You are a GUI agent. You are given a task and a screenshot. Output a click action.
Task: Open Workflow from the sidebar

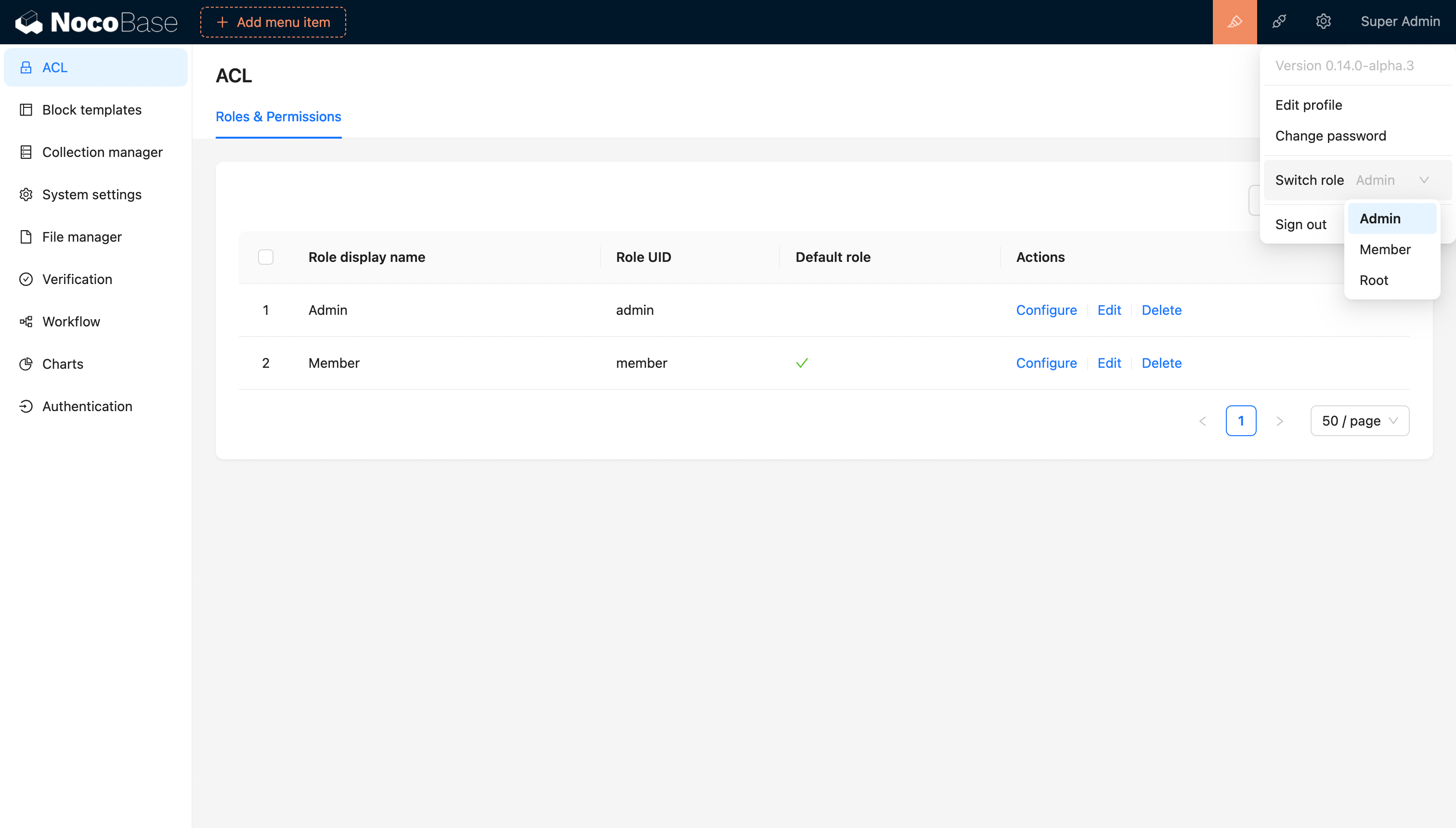(x=71, y=321)
